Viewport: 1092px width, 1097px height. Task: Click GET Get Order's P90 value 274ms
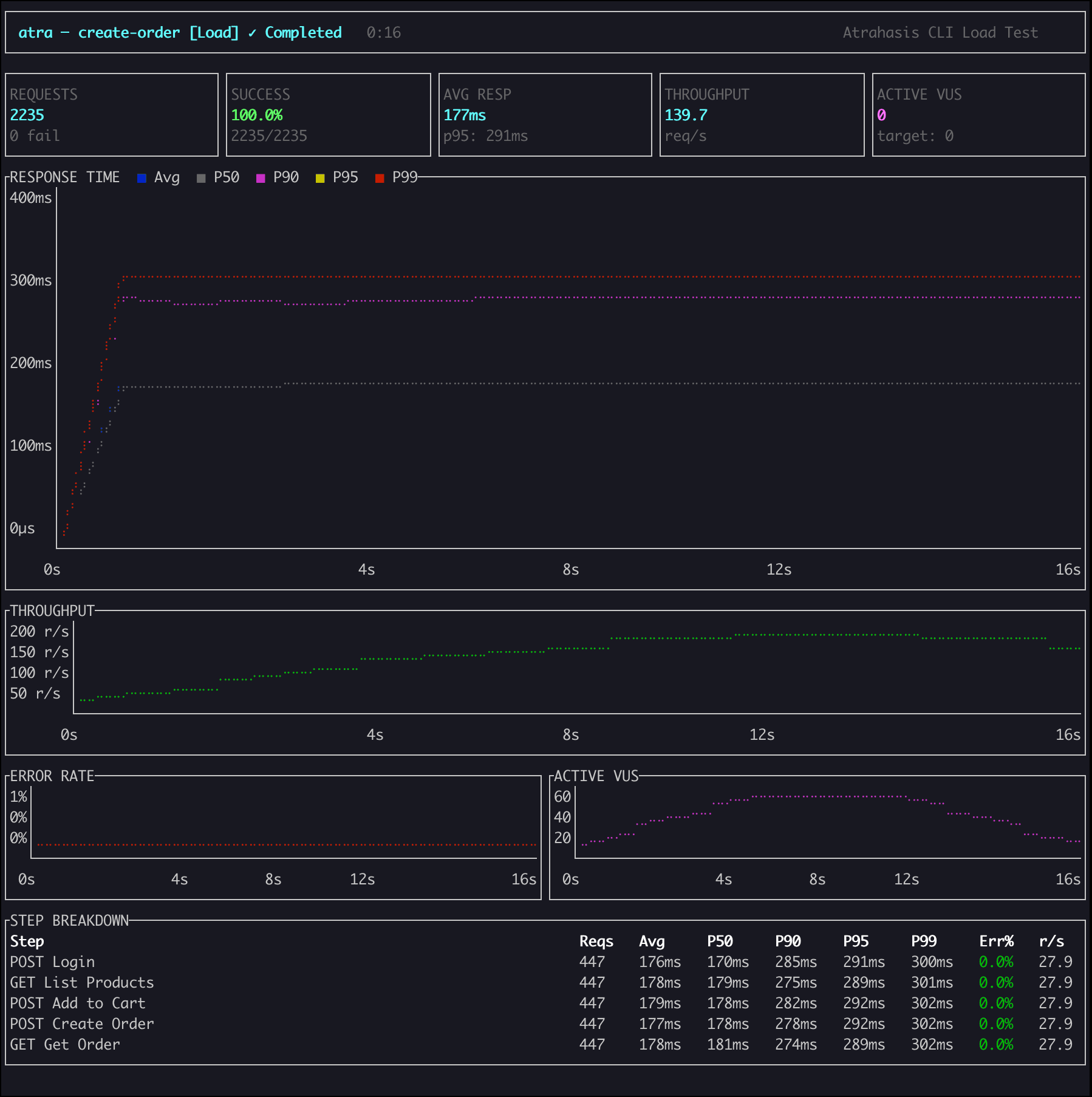coord(796,1045)
